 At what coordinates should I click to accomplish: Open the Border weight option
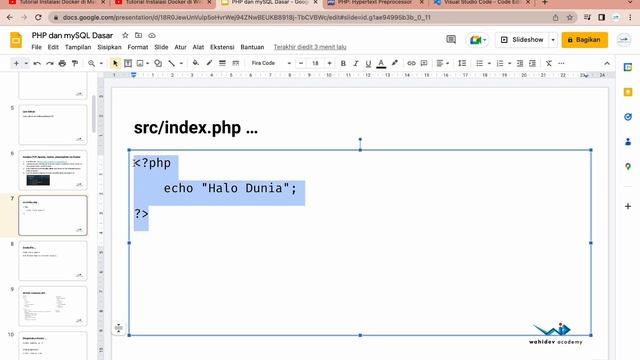tap(222, 63)
